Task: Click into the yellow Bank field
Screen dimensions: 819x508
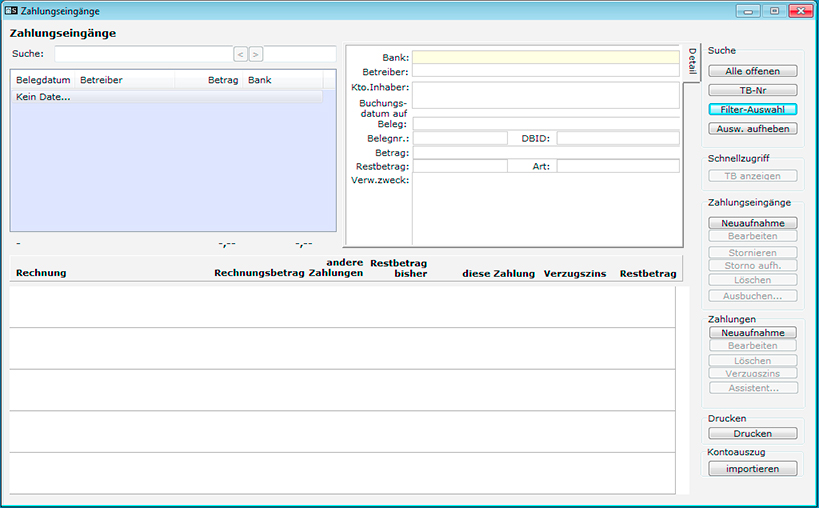Action: (x=545, y=58)
